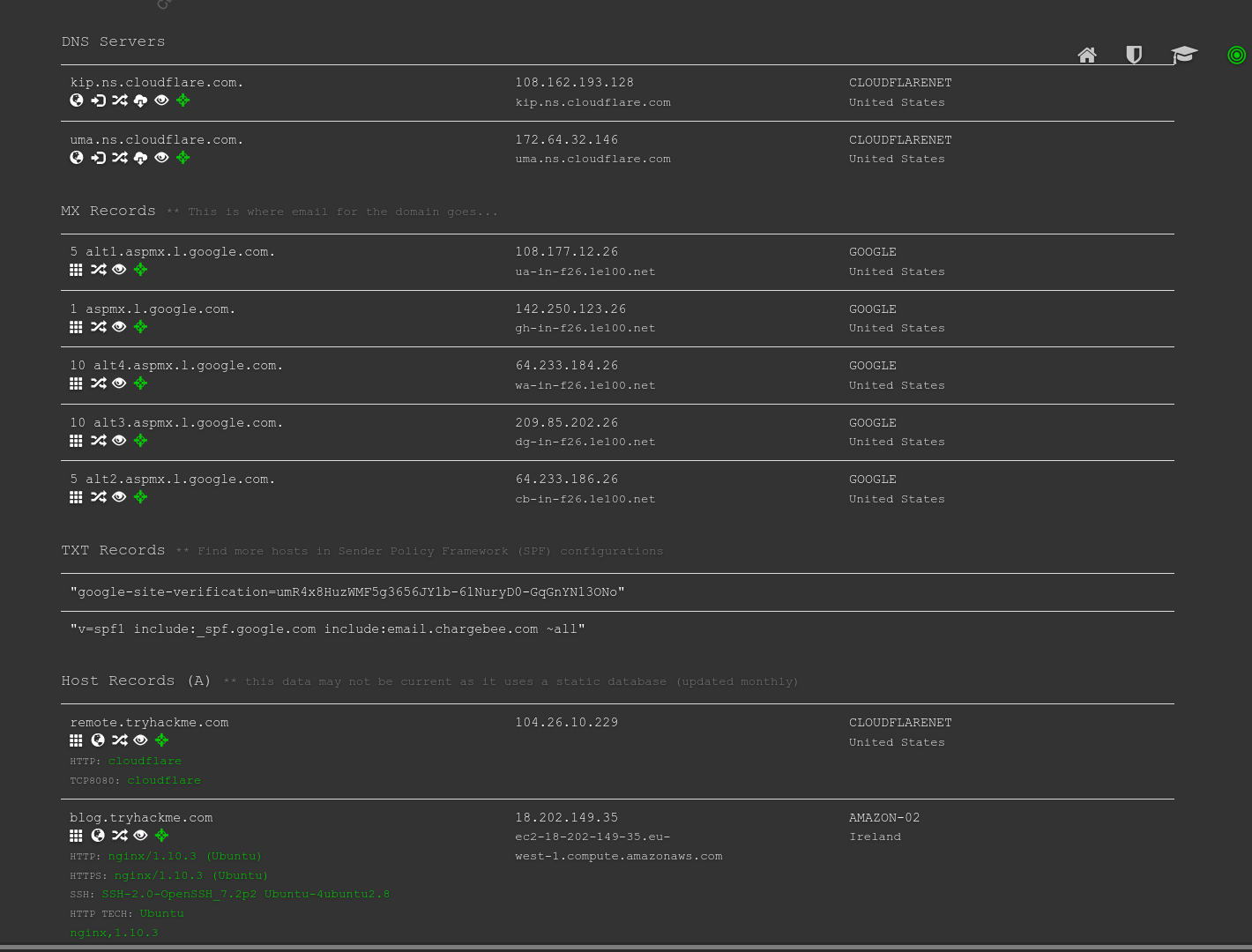Click shuffle arrows icon under alt1.aspmx.l.google.com
Image resolution: width=1252 pixels, height=952 pixels.
tap(98, 270)
